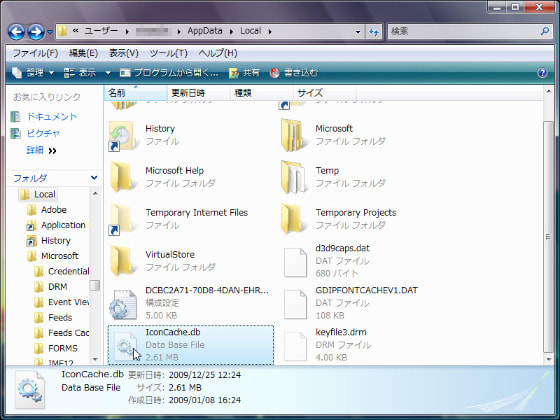Screen dimensions: 560x420
Task: Click the search magnifier icon
Action: pyautogui.click(x=545, y=31)
